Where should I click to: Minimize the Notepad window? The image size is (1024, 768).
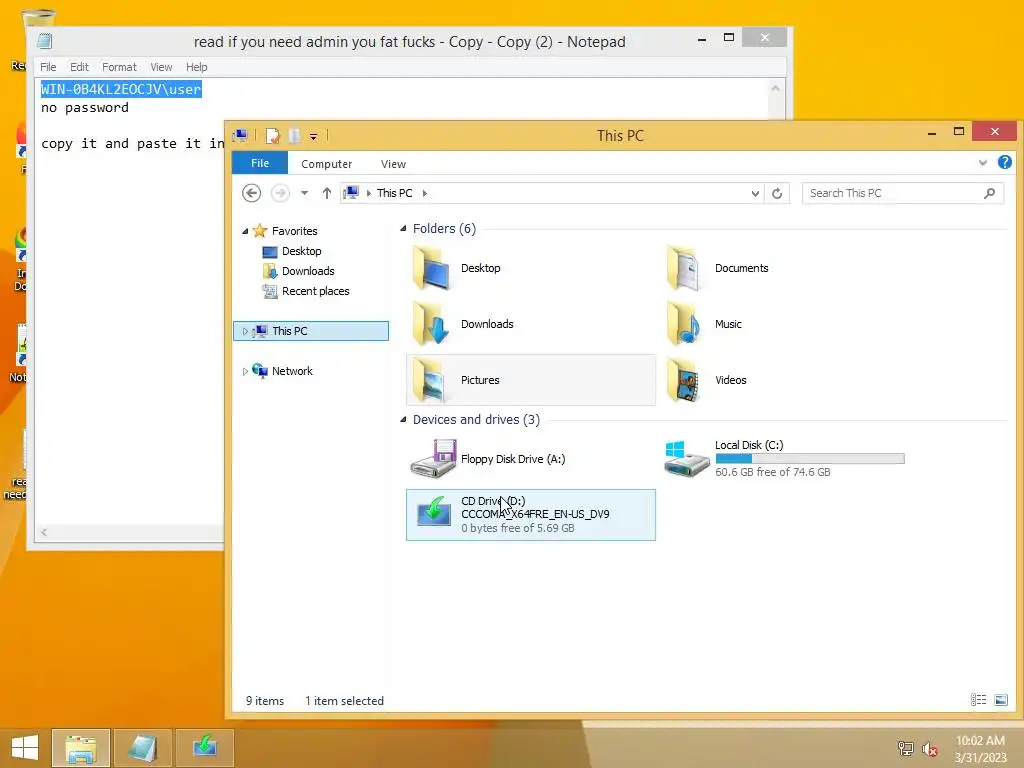coord(702,39)
